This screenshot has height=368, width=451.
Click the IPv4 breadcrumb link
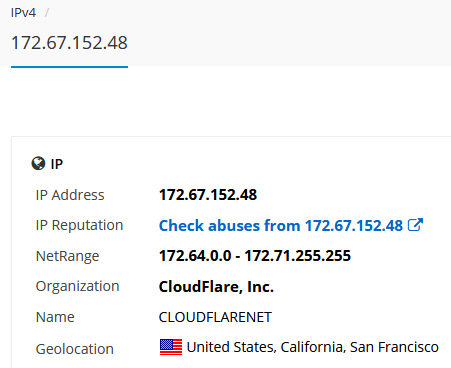tap(23, 13)
